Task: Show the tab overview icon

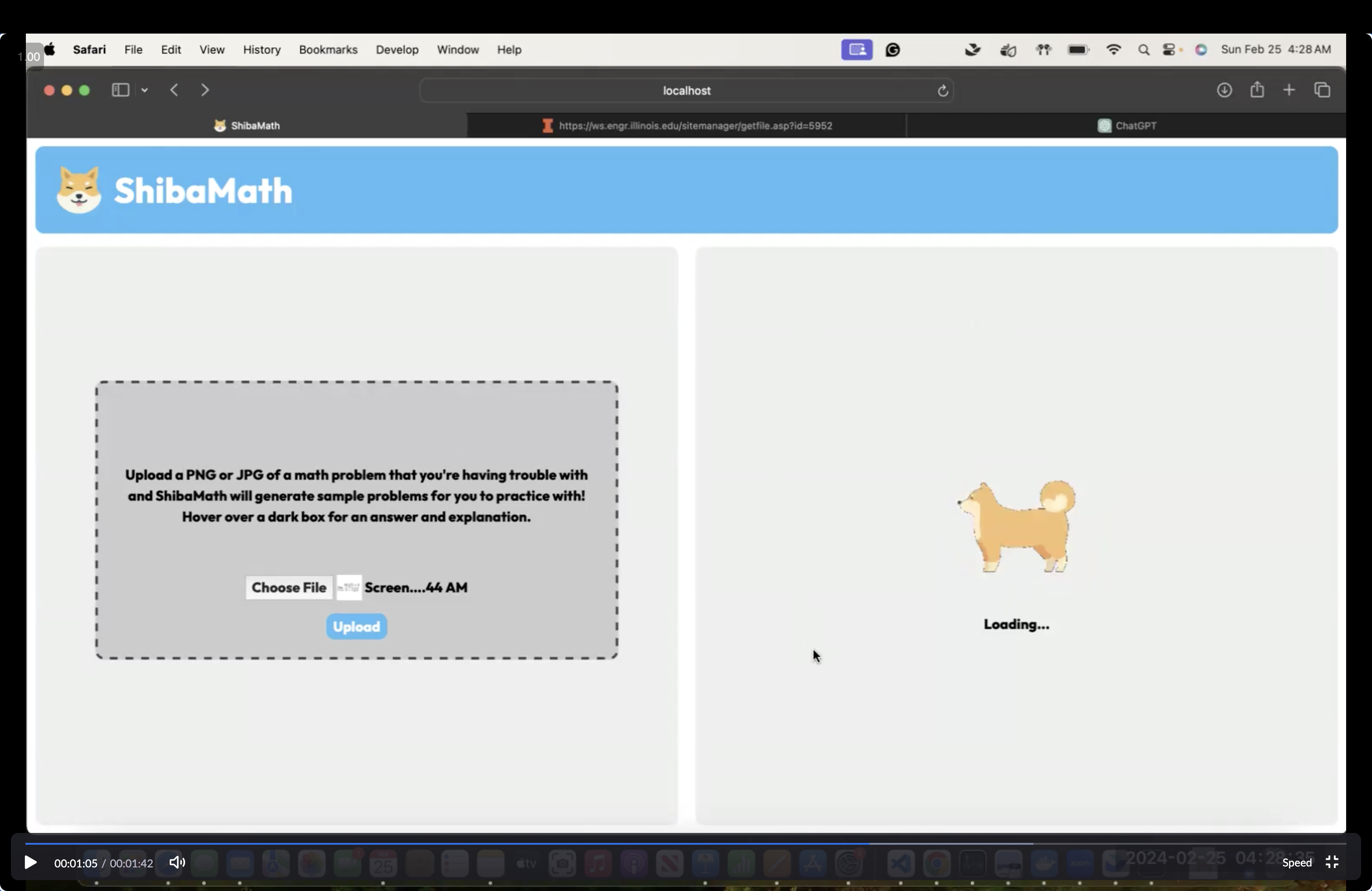Action: 1323,90
